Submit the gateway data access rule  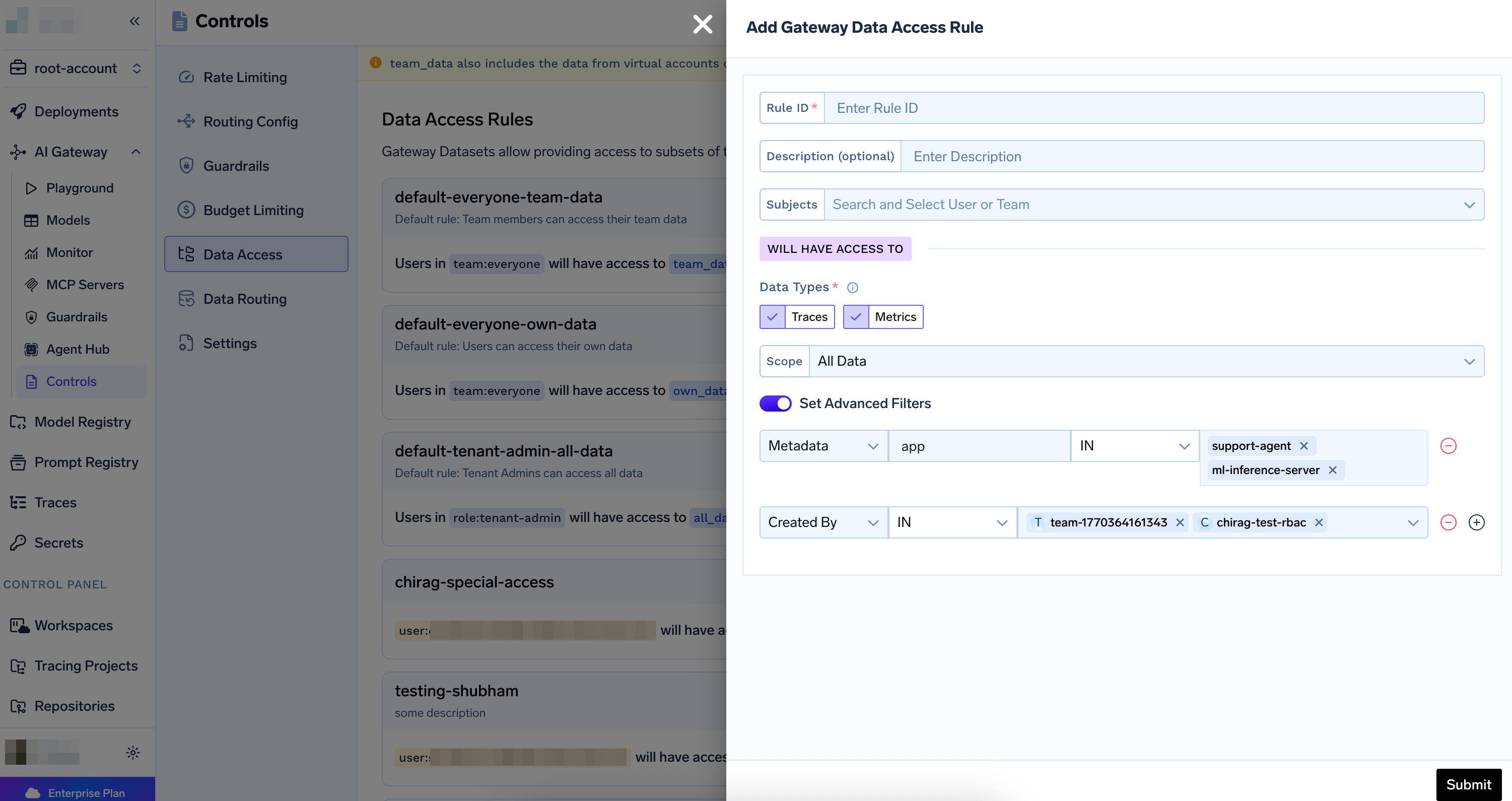coord(1468,784)
